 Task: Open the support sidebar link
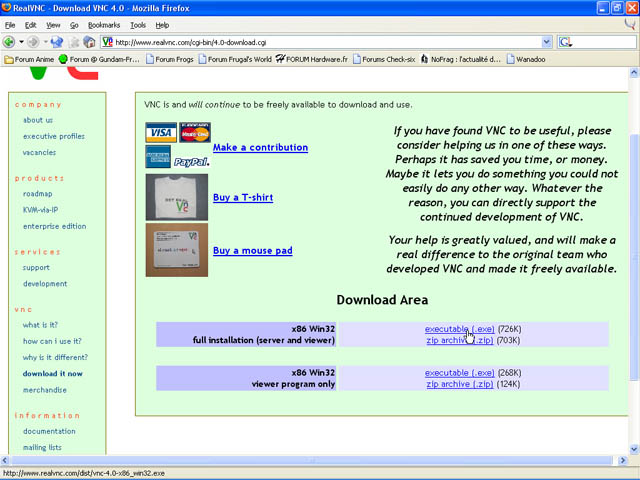[x=36, y=268]
